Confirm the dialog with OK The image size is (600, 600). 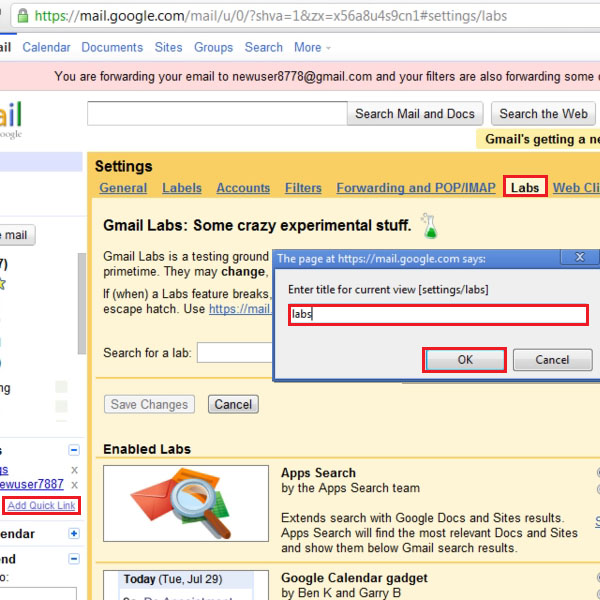coord(465,360)
